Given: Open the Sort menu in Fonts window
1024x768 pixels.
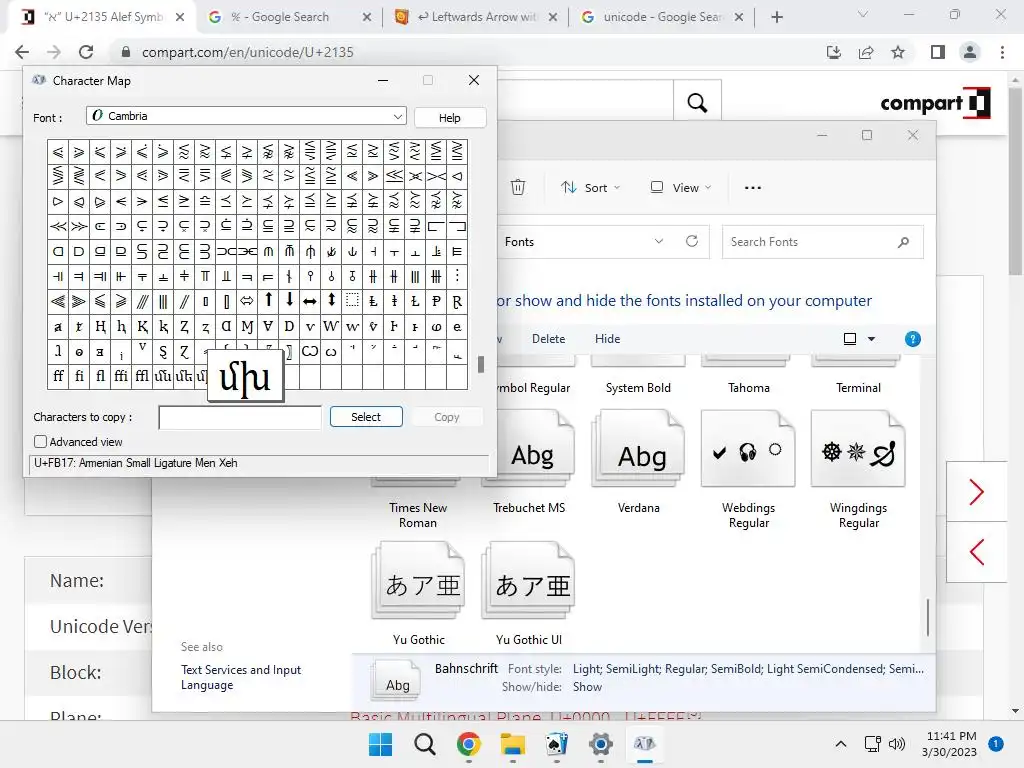Looking at the screenshot, I should point(590,187).
